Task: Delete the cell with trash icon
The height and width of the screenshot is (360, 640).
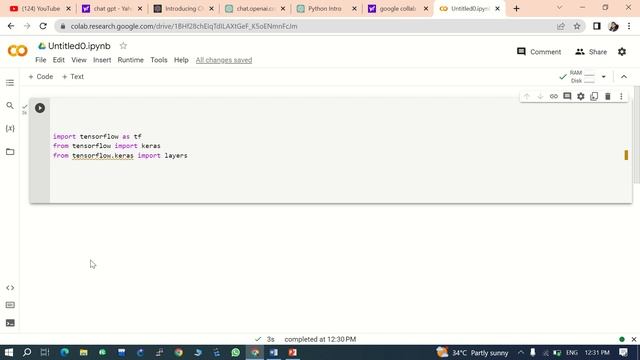Action: pos(608,96)
